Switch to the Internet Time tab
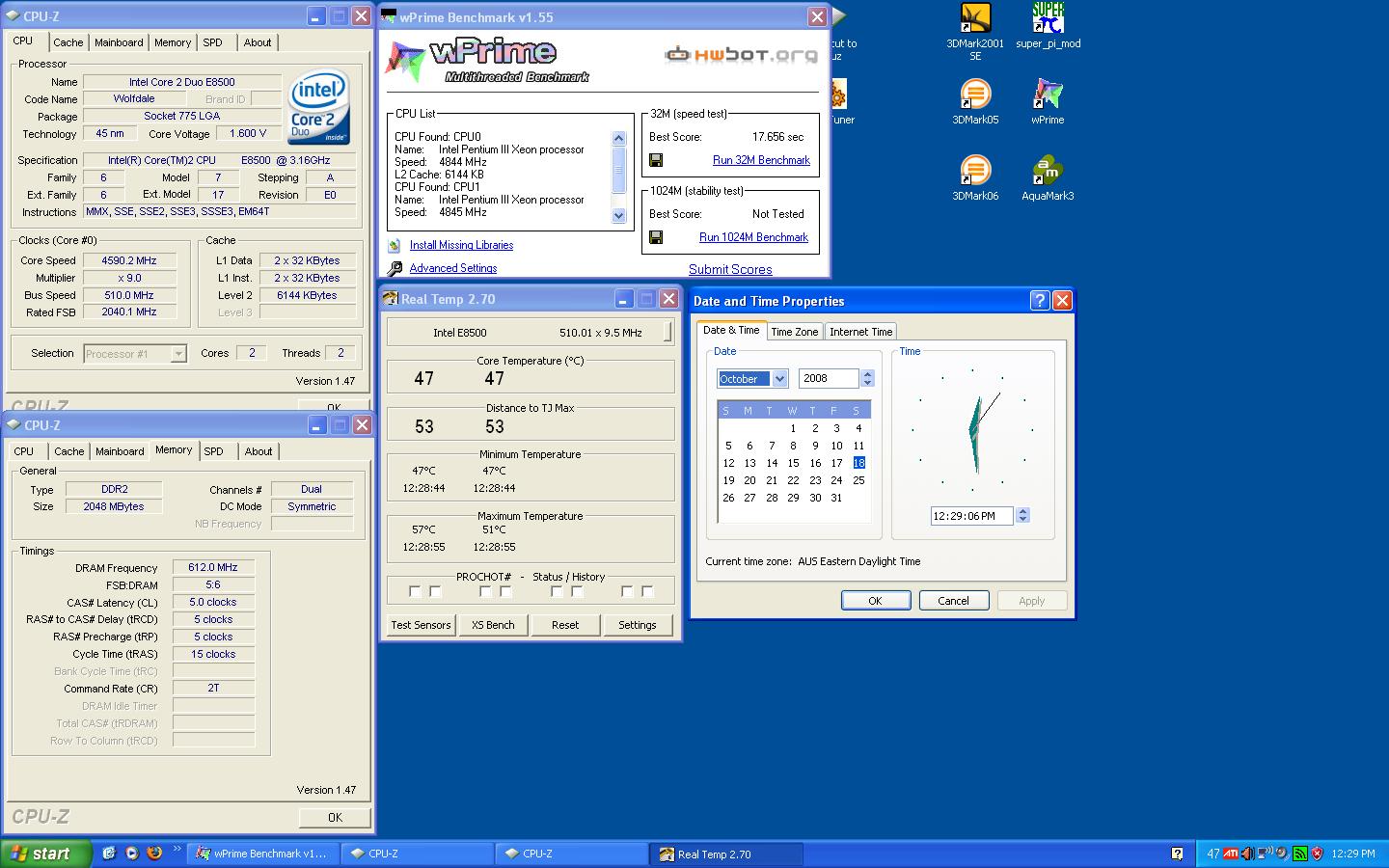This screenshot has height=868, width=1389. point(860,332)
